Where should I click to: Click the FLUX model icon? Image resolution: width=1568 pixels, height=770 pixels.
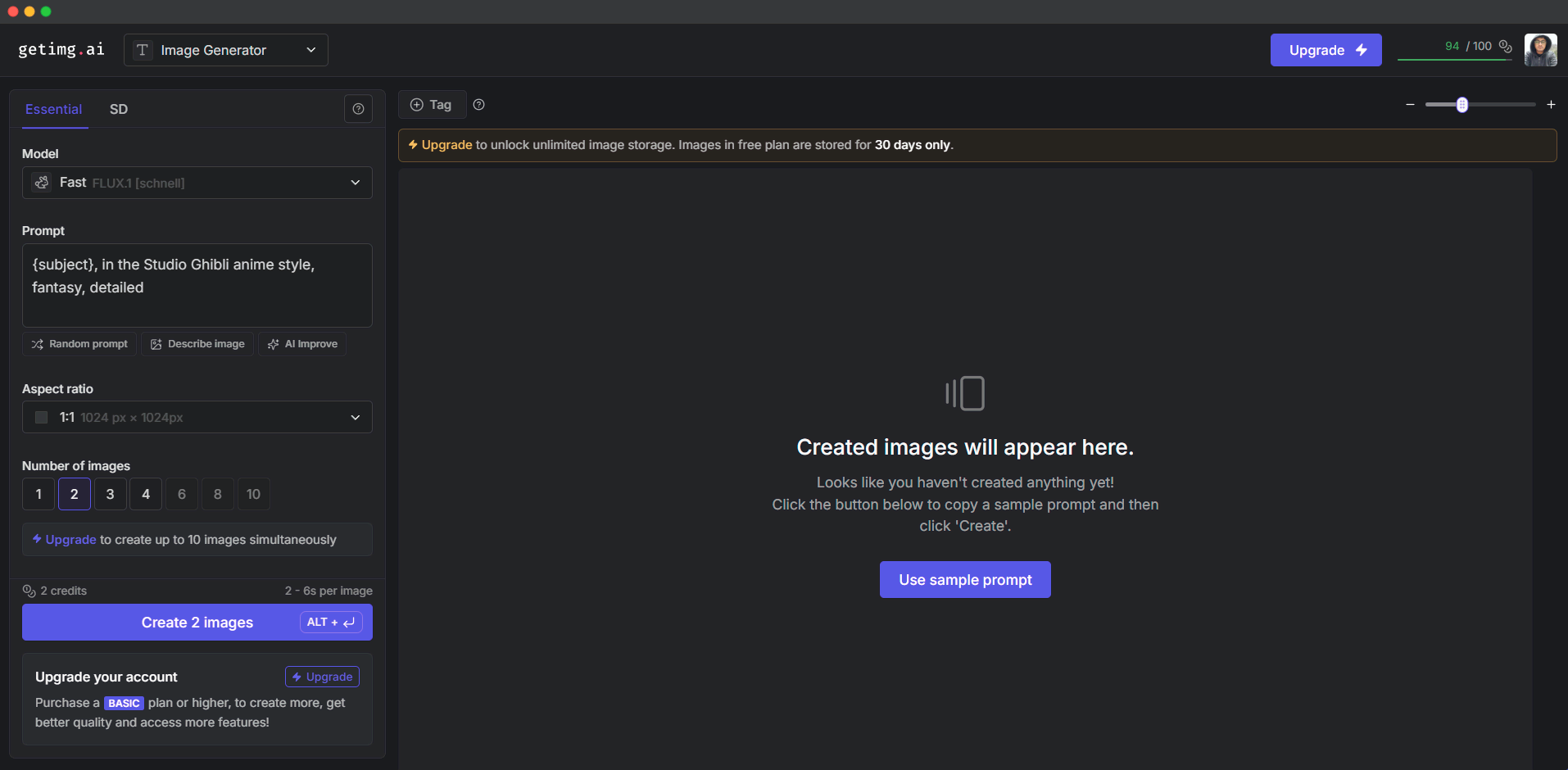tap(42, 183)
